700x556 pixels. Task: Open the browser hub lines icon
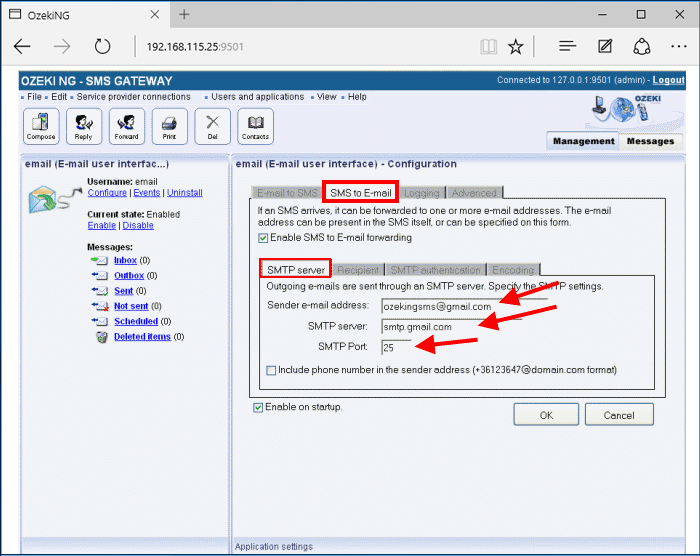pyautogui.click(x=567, y=46)
